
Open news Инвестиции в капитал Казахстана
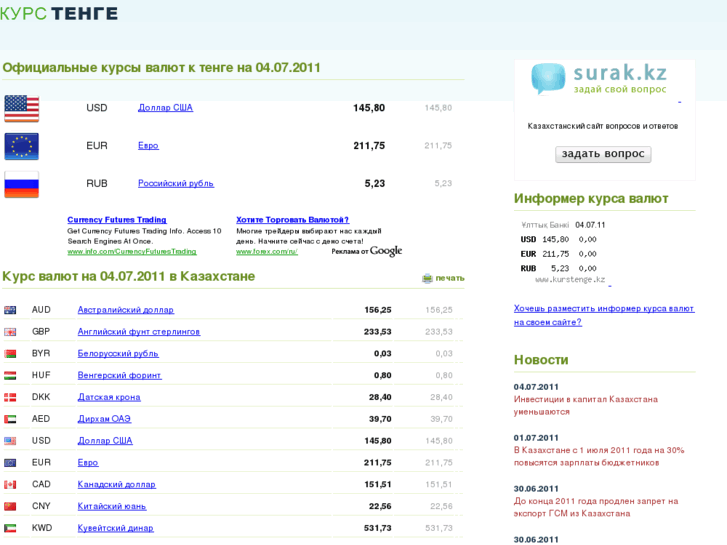[x=586, y=405]
